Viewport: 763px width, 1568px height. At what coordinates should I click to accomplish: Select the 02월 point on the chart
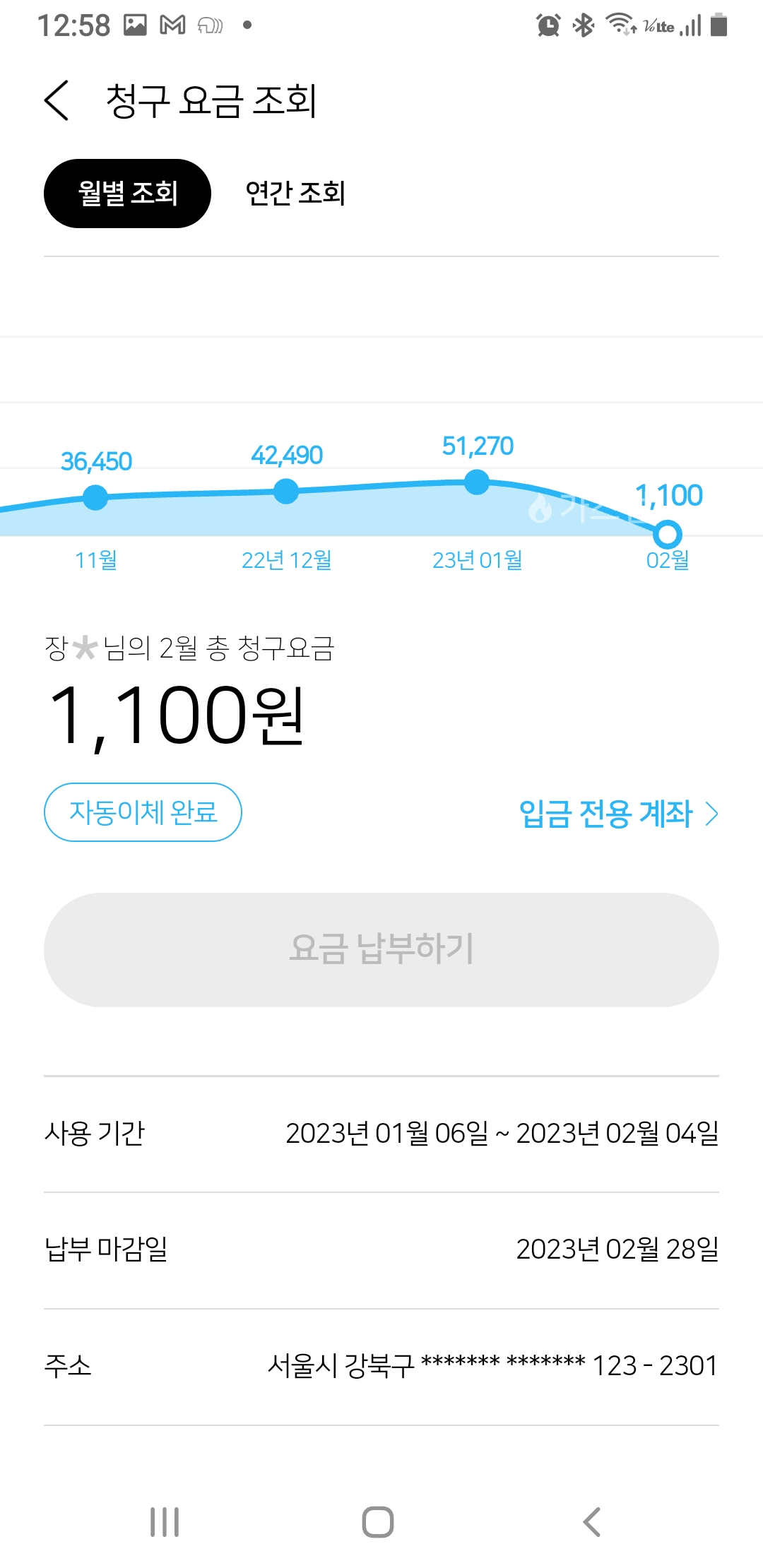pos(668,535)
